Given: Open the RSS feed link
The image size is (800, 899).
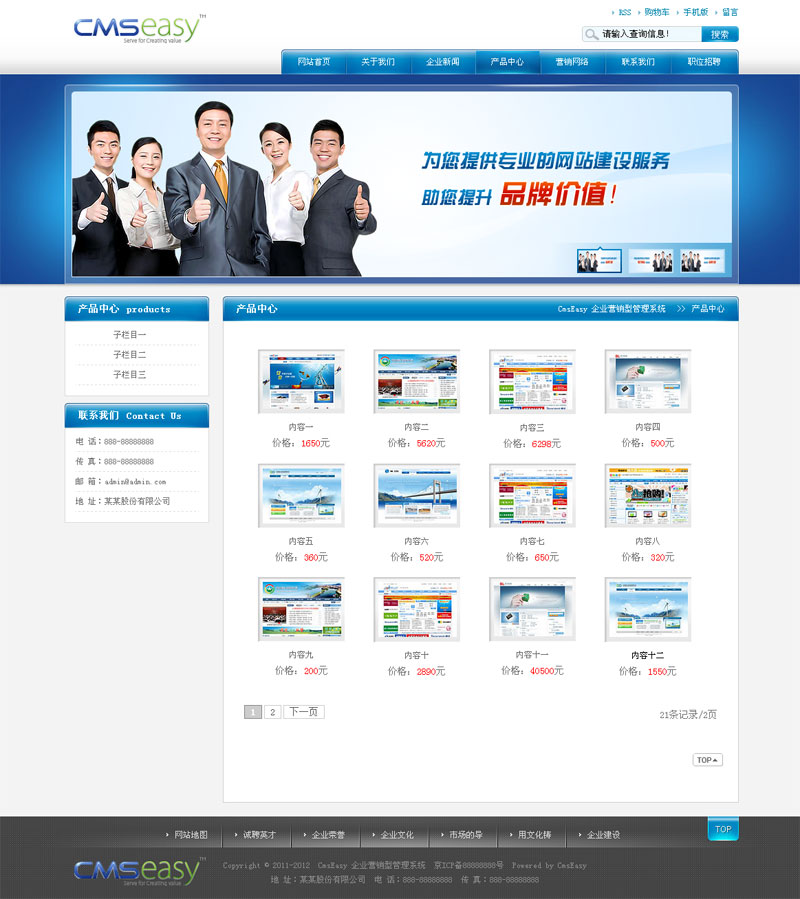Looking at the screenshot, I should [x=625, y=12].
